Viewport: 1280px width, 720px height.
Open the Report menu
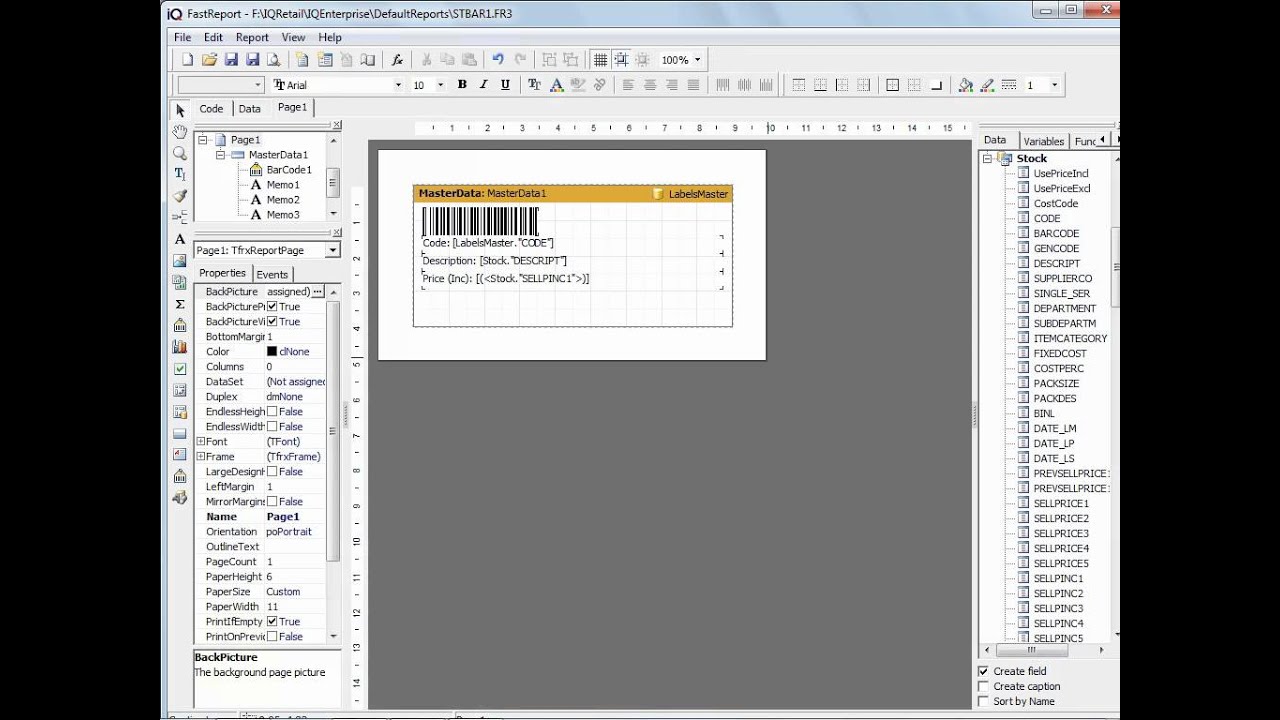[x=252, y=37]
